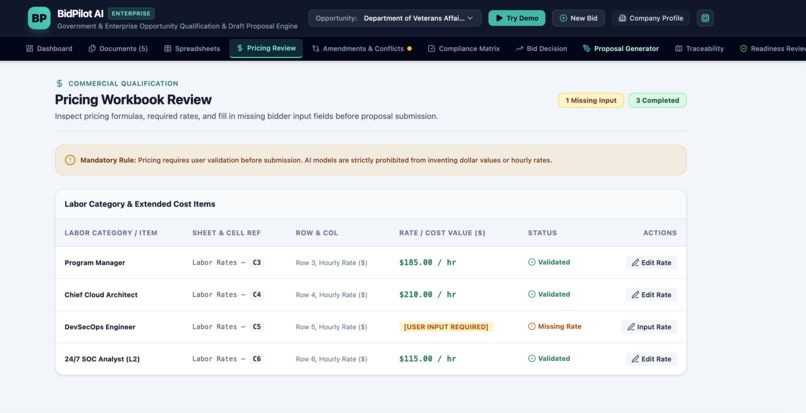
Task: Click the ENTERPRISE plan badge
Action: pos(131,14)
